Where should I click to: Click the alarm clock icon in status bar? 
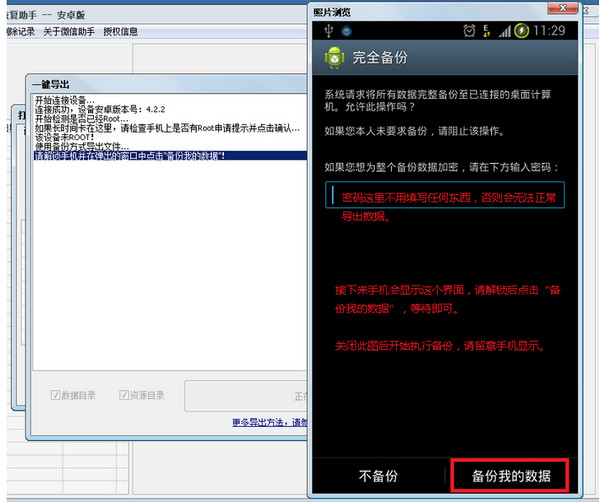point(469,31)
